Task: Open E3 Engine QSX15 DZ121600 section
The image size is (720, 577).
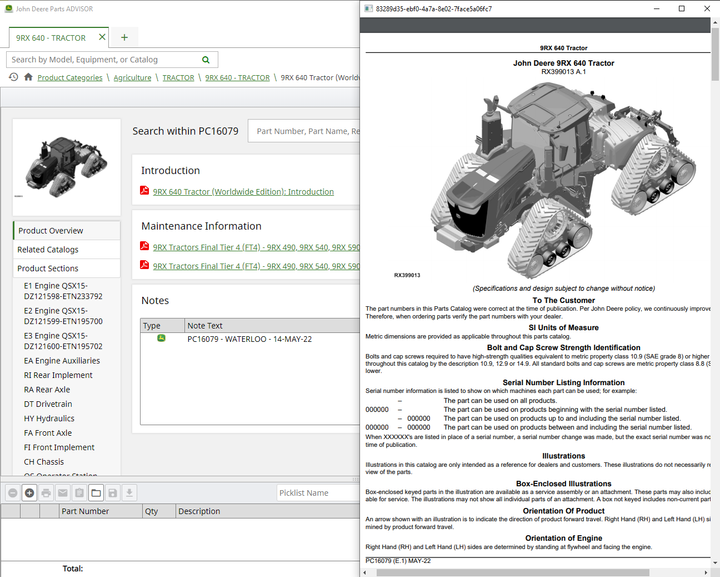Action: [63, 341]
